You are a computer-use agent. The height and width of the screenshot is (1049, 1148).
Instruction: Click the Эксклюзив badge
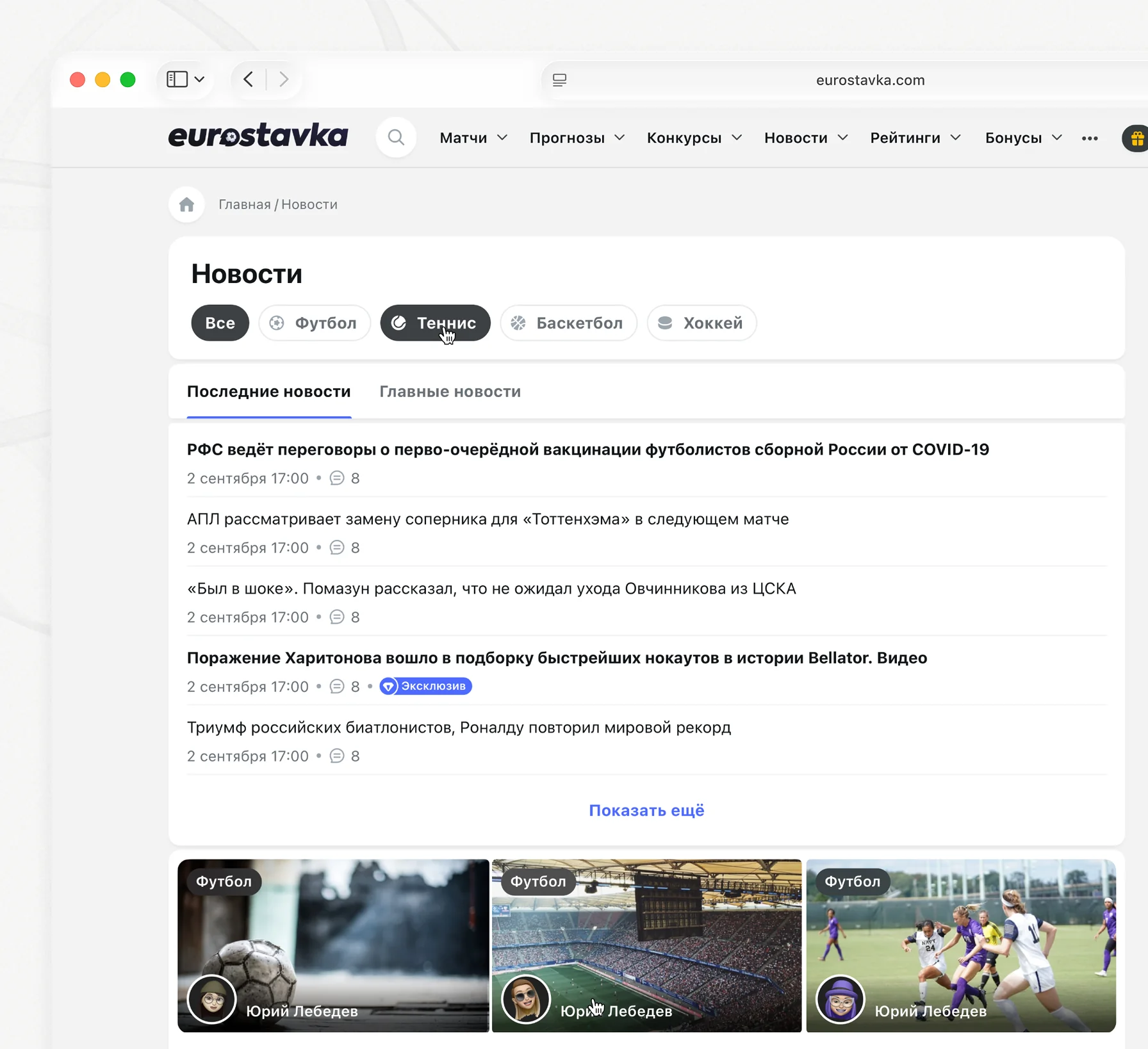pos(425,686)
